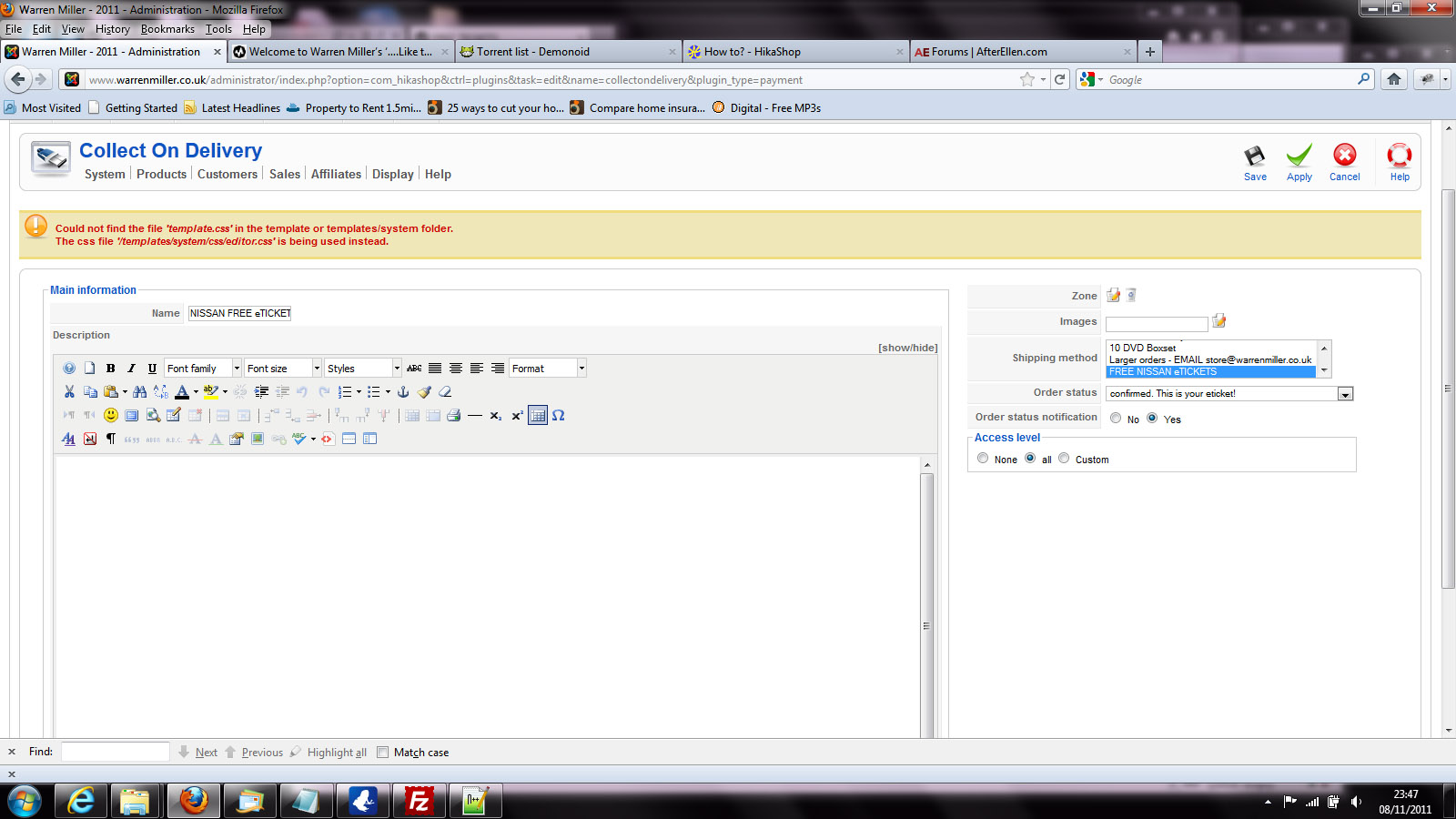Set Order status notification to No
The image size is (1456, 819).
(x=1116, y=419)
